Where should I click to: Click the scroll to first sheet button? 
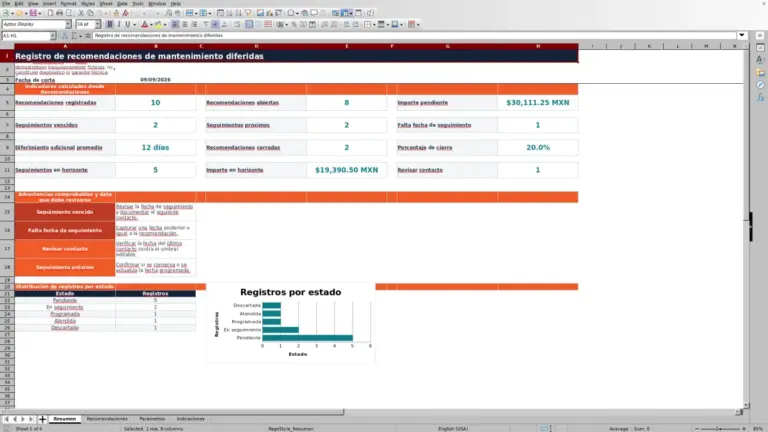(6, 419)
